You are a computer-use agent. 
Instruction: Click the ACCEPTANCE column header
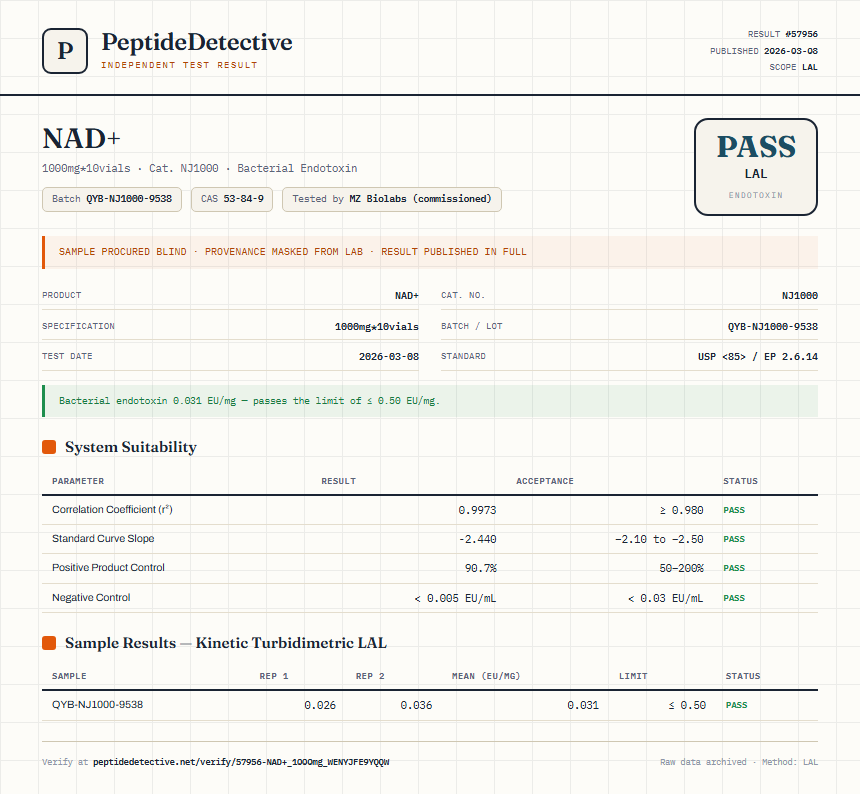(x=545, y=481)
